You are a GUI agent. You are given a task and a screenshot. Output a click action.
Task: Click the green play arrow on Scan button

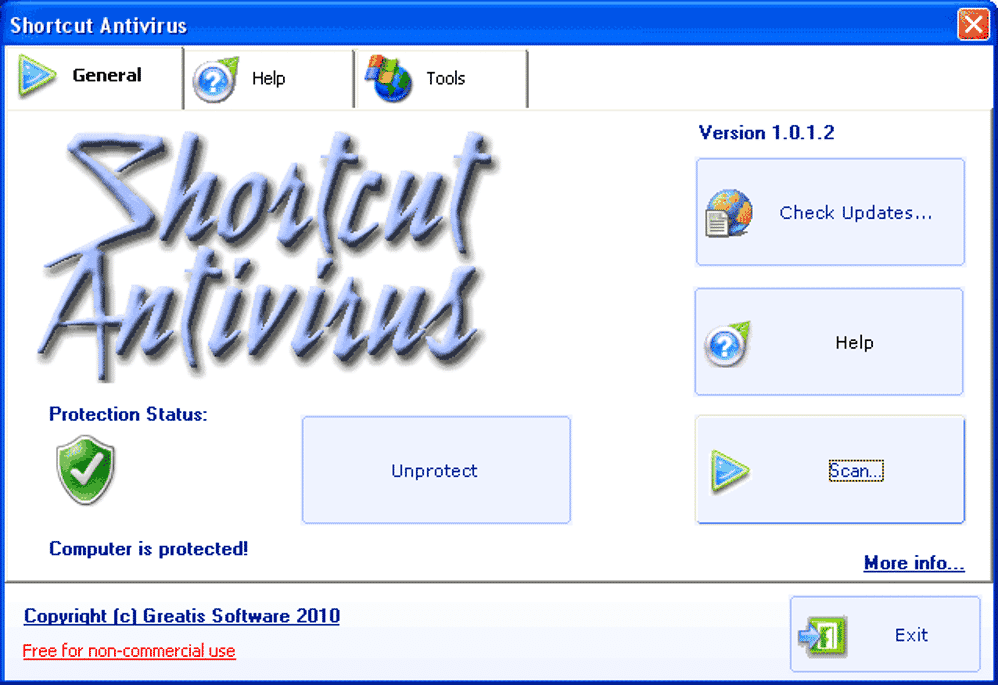click(x=729, y=470)
